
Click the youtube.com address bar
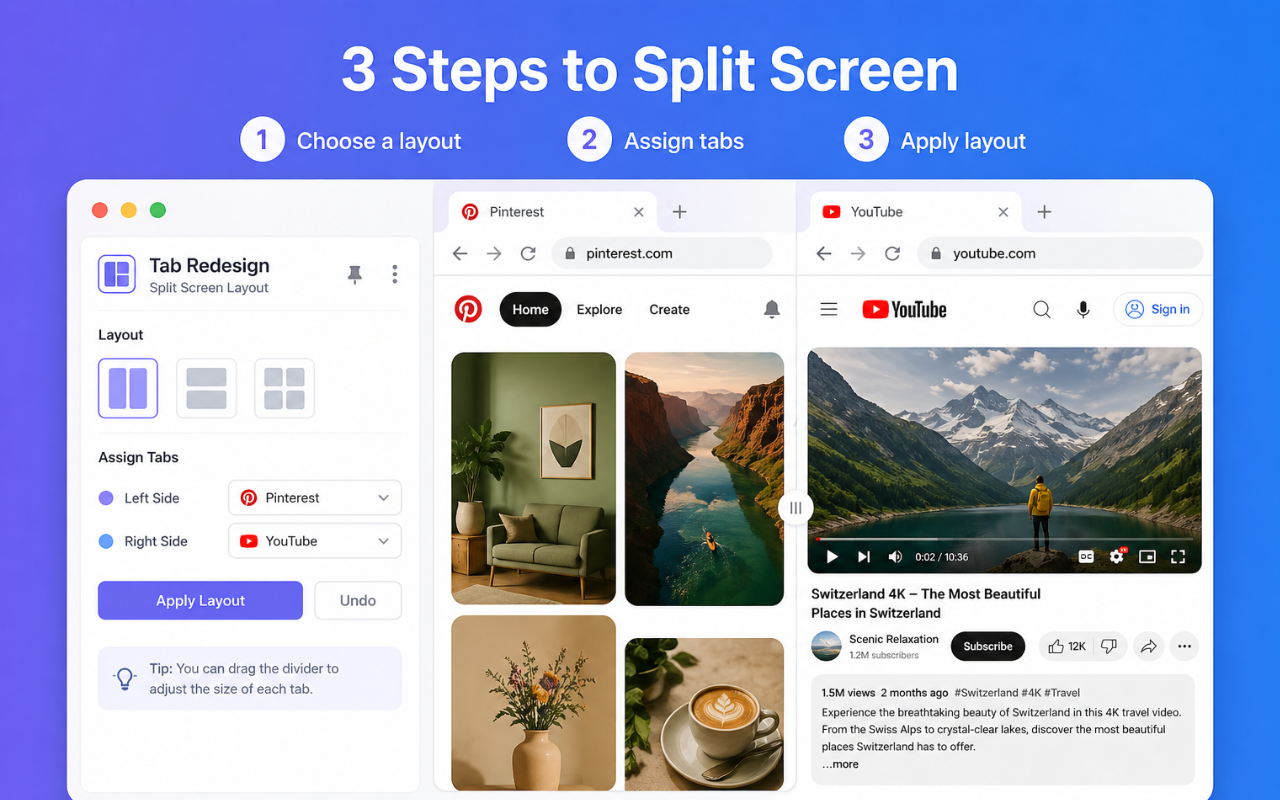pos(1060,254)
